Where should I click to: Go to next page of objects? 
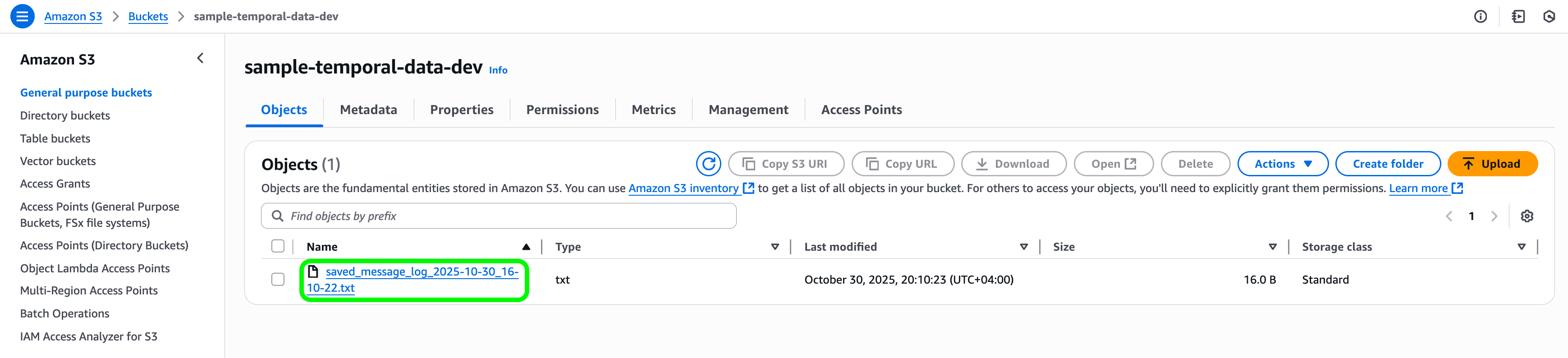tap(1494, 216)
